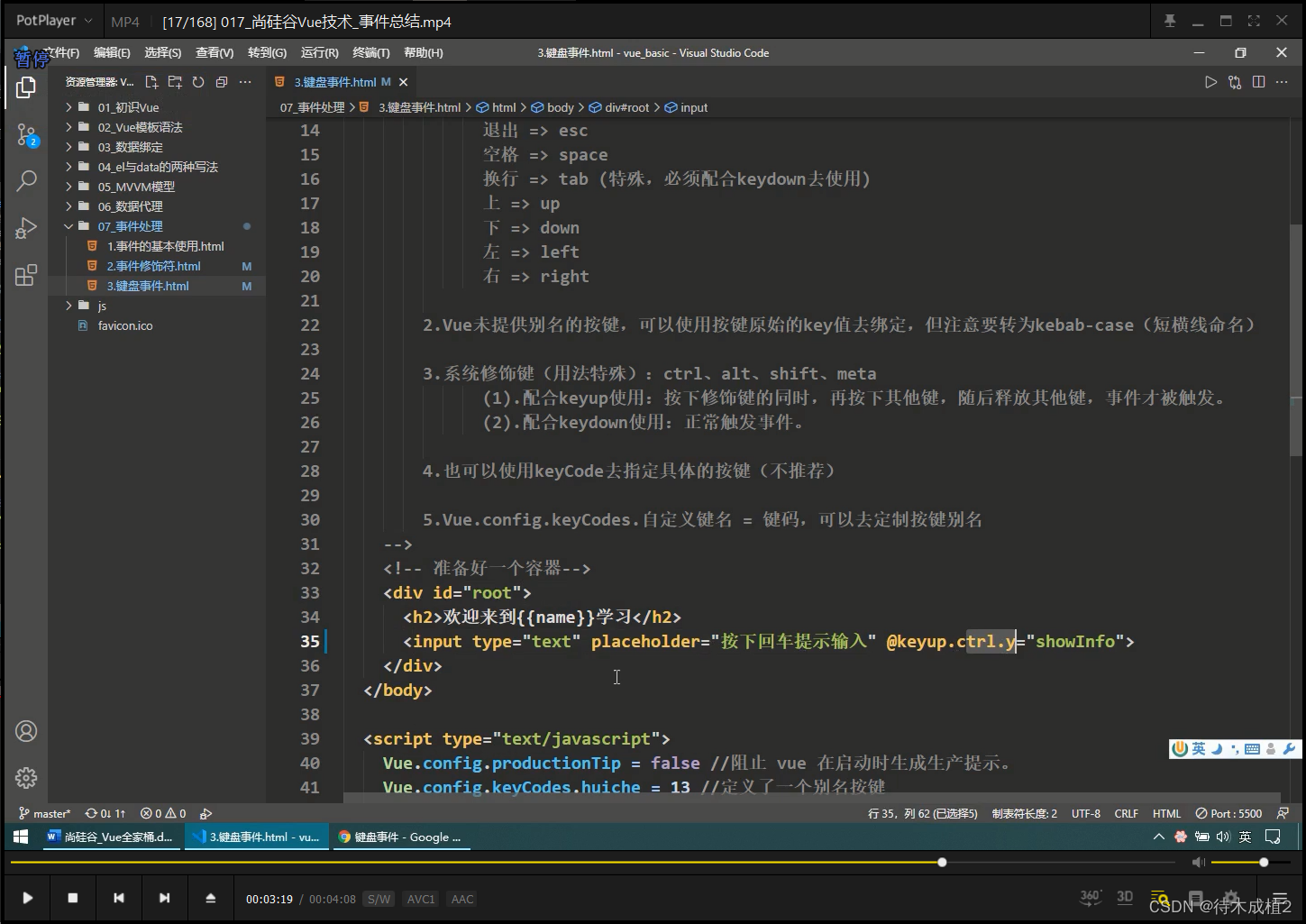Open the Extensions view
The height and width of the screenshot is (924, 1306).
point(26,275)
